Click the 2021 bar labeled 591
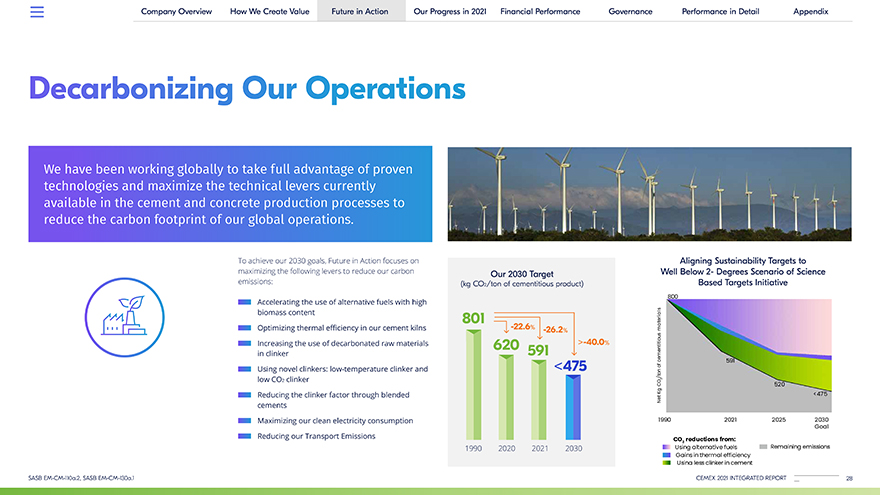 click(540, 400)
